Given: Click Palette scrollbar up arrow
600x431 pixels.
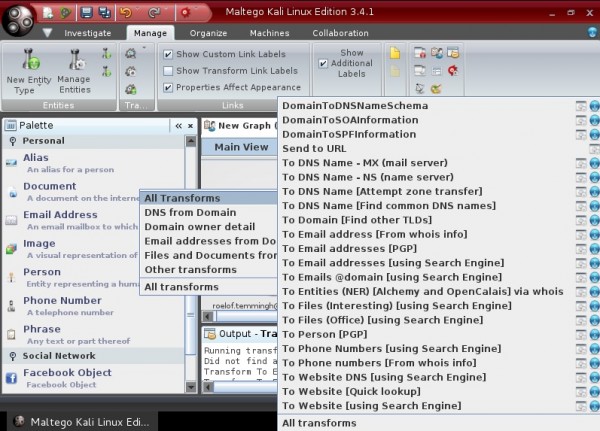Looking at the screenshot, I should click(191, 142).
